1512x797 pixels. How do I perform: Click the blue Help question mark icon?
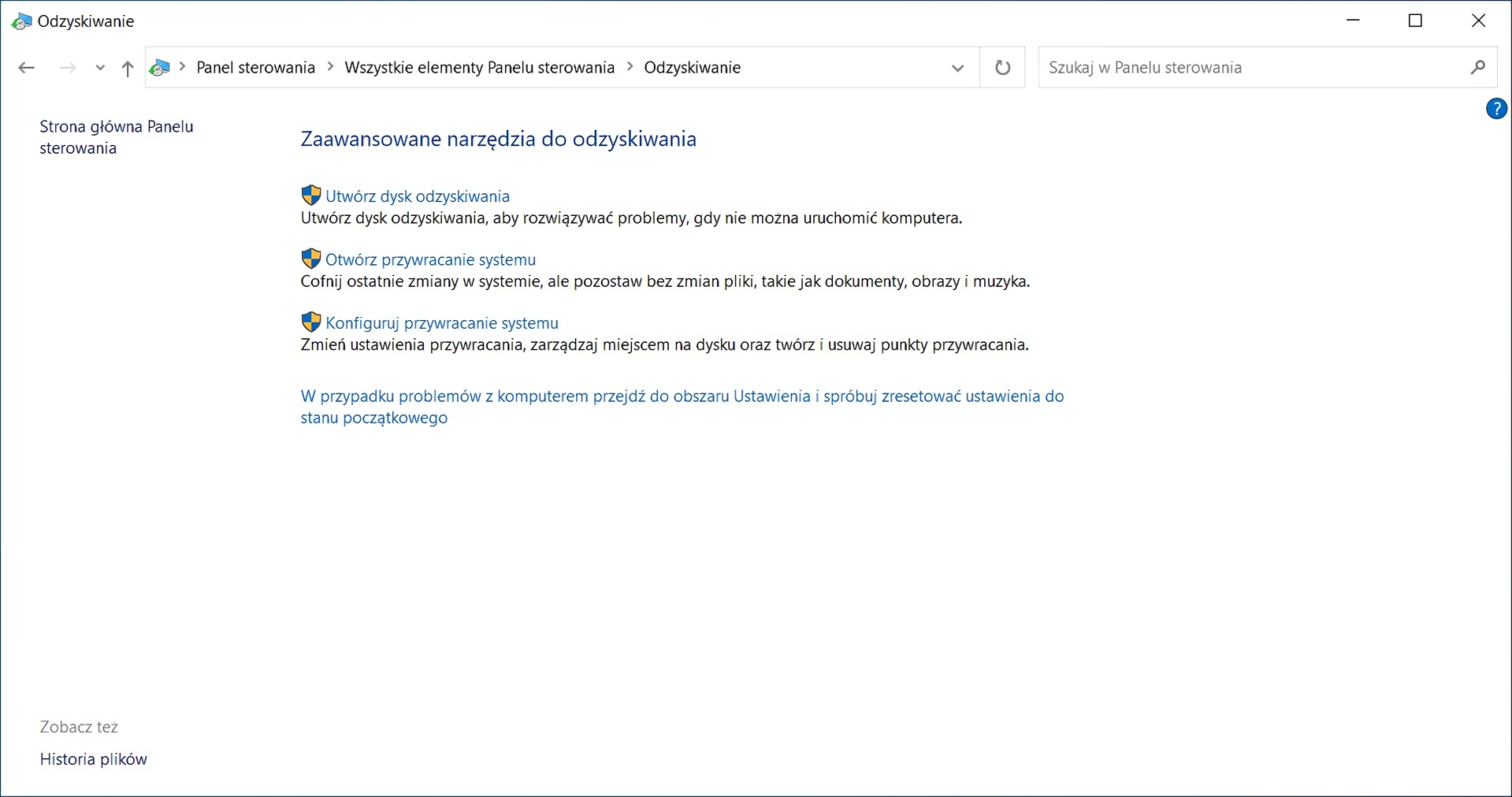1496,109
